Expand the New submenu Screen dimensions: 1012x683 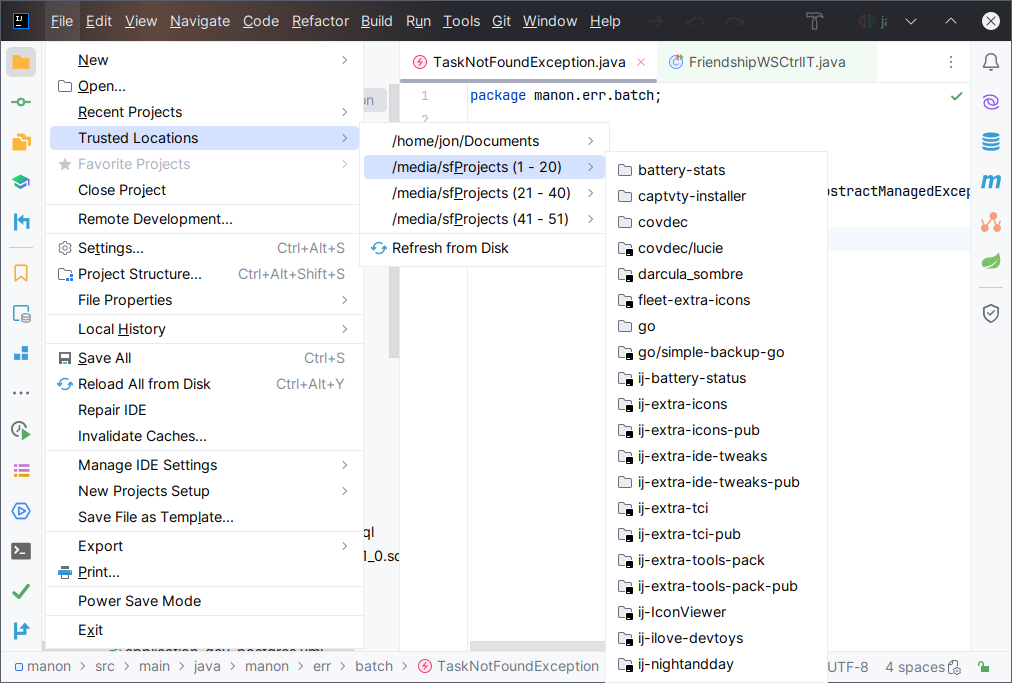click(204, 60)
